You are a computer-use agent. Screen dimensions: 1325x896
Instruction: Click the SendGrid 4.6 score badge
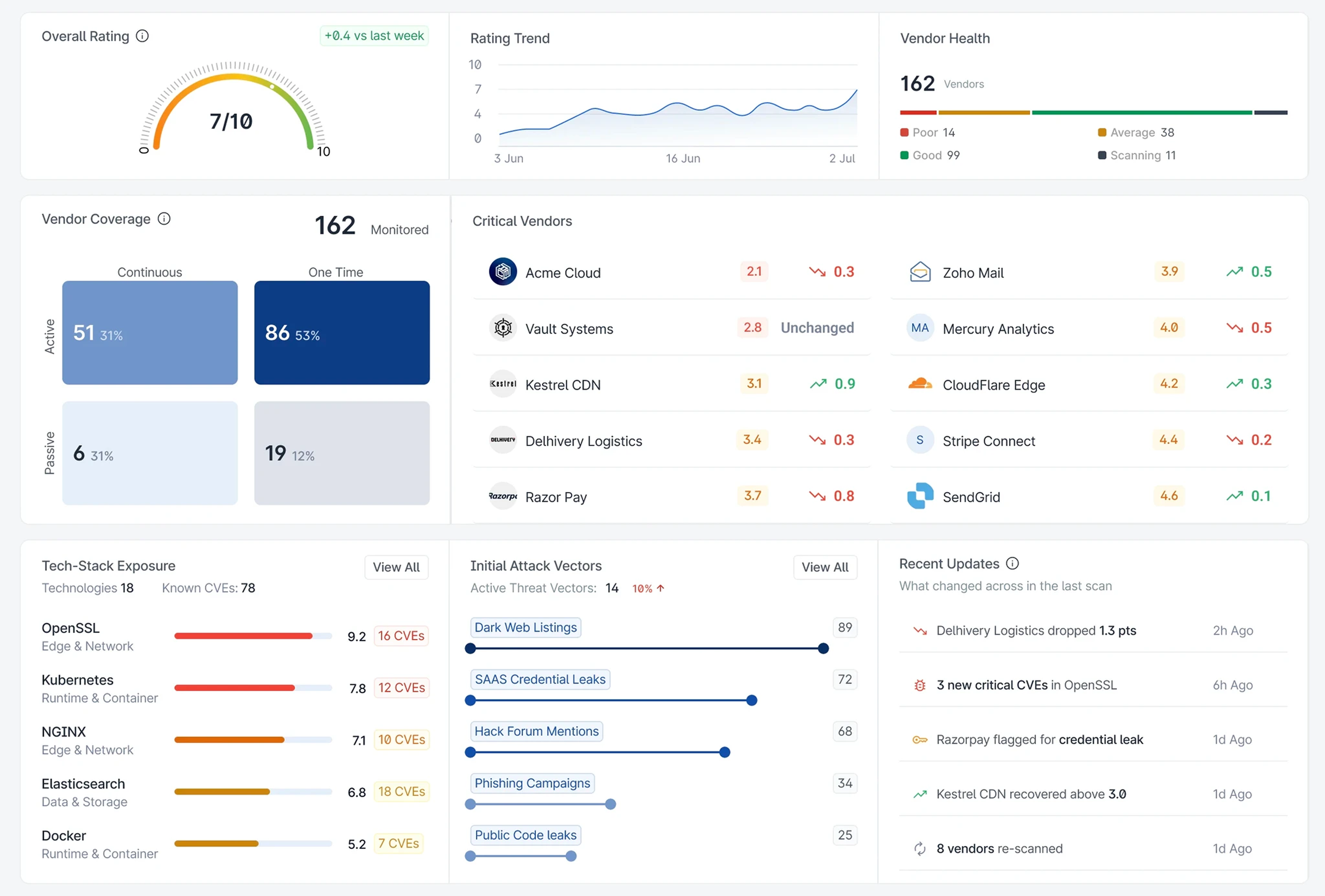tap(1169, 495)
